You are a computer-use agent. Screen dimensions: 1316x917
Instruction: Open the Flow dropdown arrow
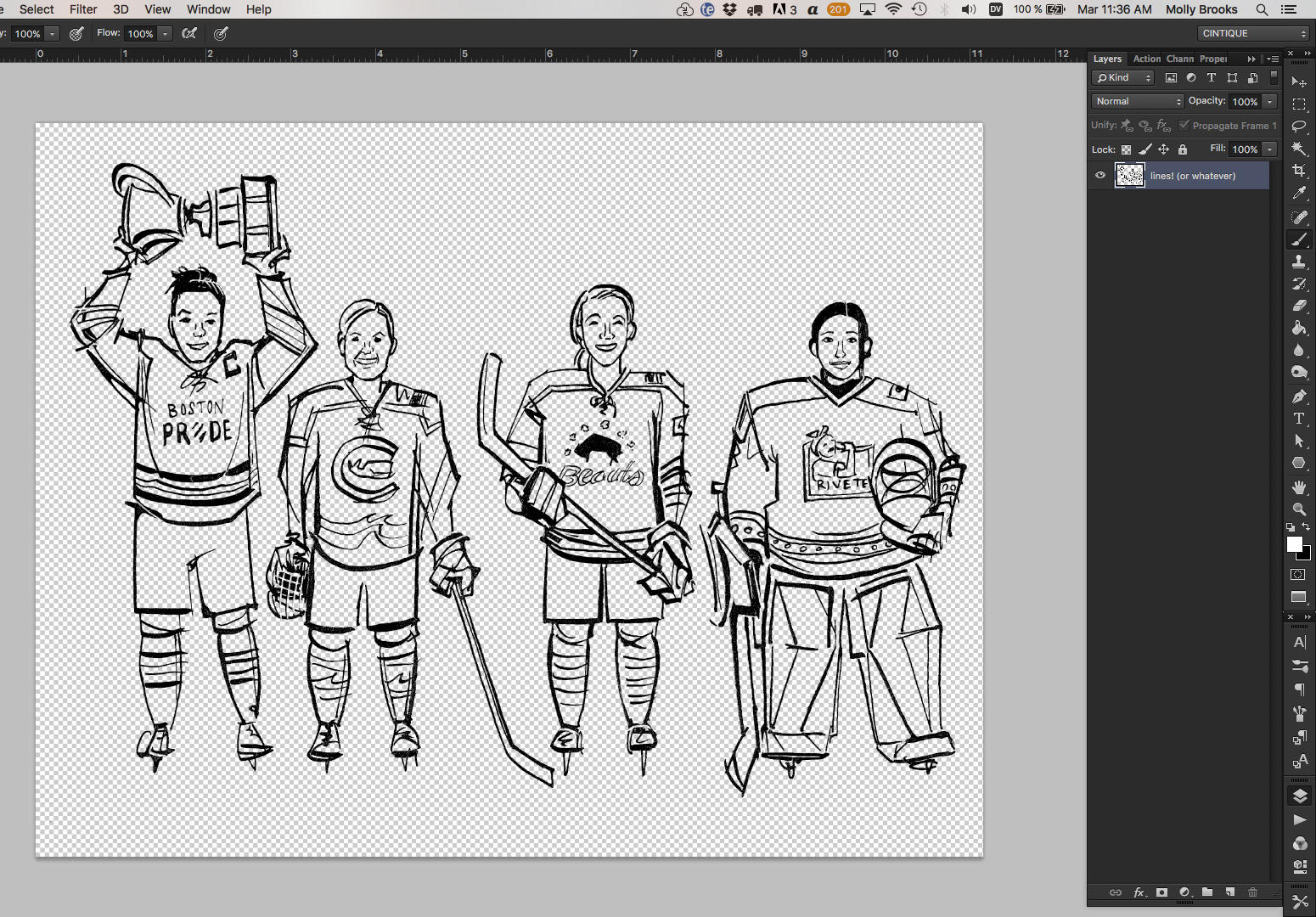coord(165,34)
